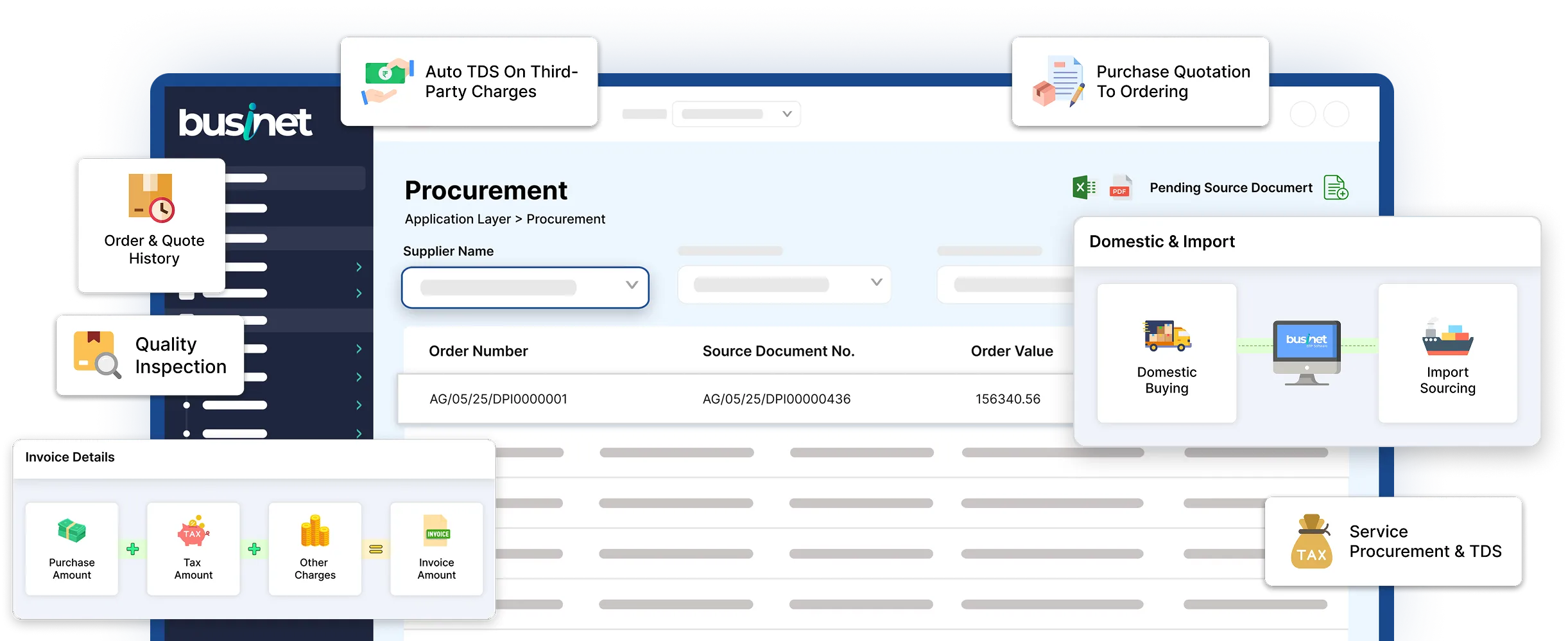Click the plus sign after Tax Amount
The width and height of the screenshot is (1568, 641).
(x=254, y=549)
